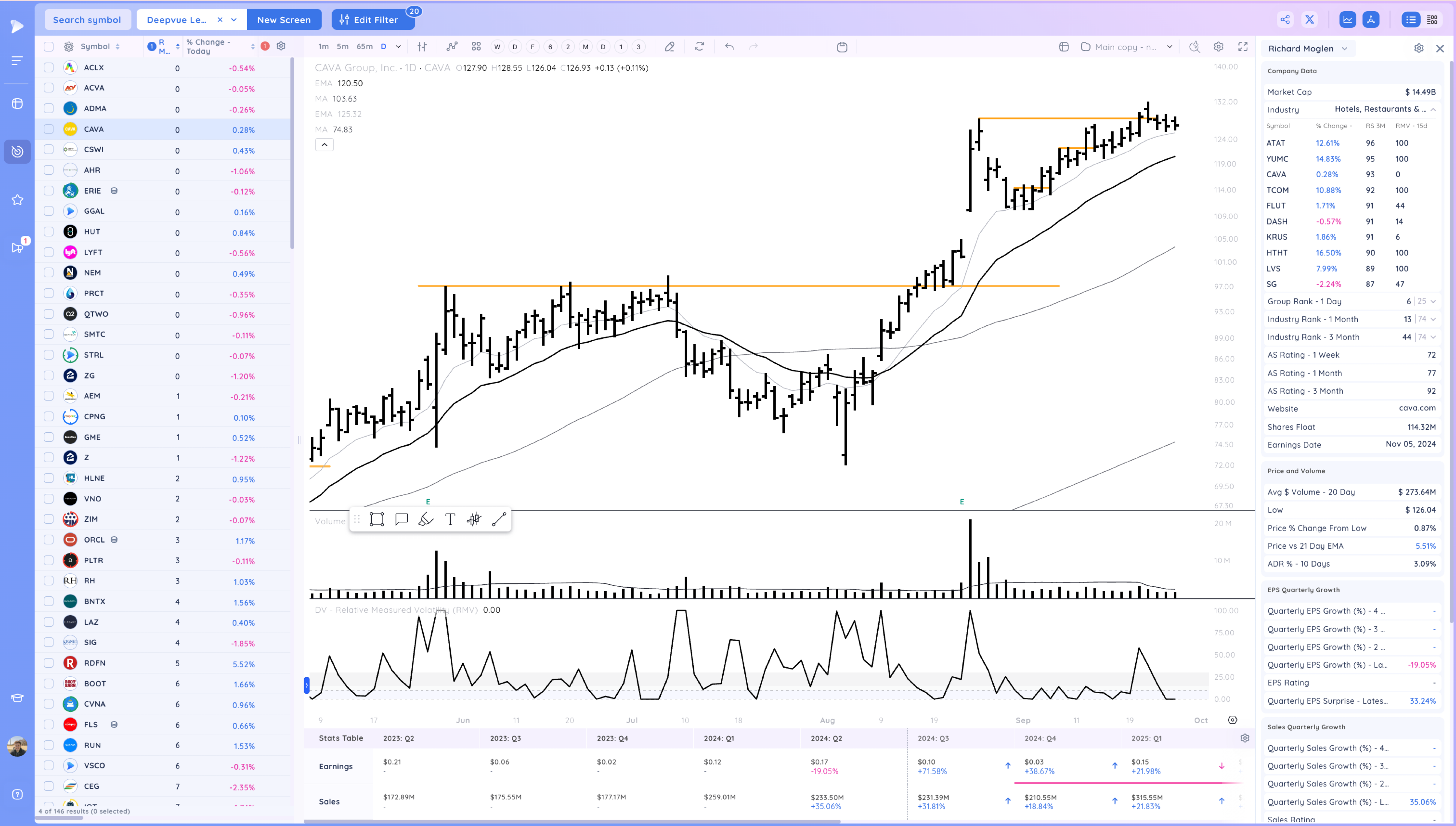The image size is (1456, 826).
Task: Toggle the select-all symbols checkbox
Action: point(49,47)
